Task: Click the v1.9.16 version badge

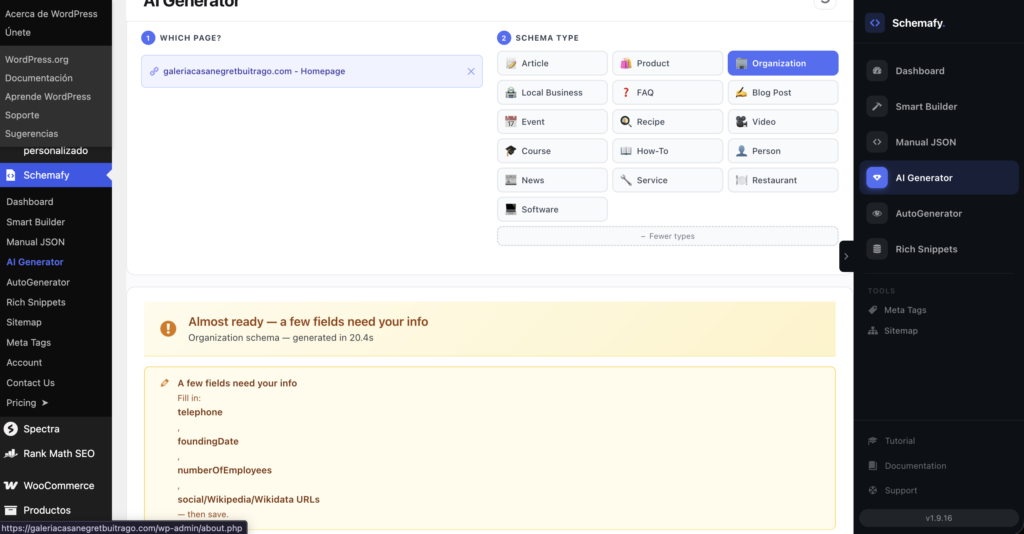Action: click(x=938, y=518)
